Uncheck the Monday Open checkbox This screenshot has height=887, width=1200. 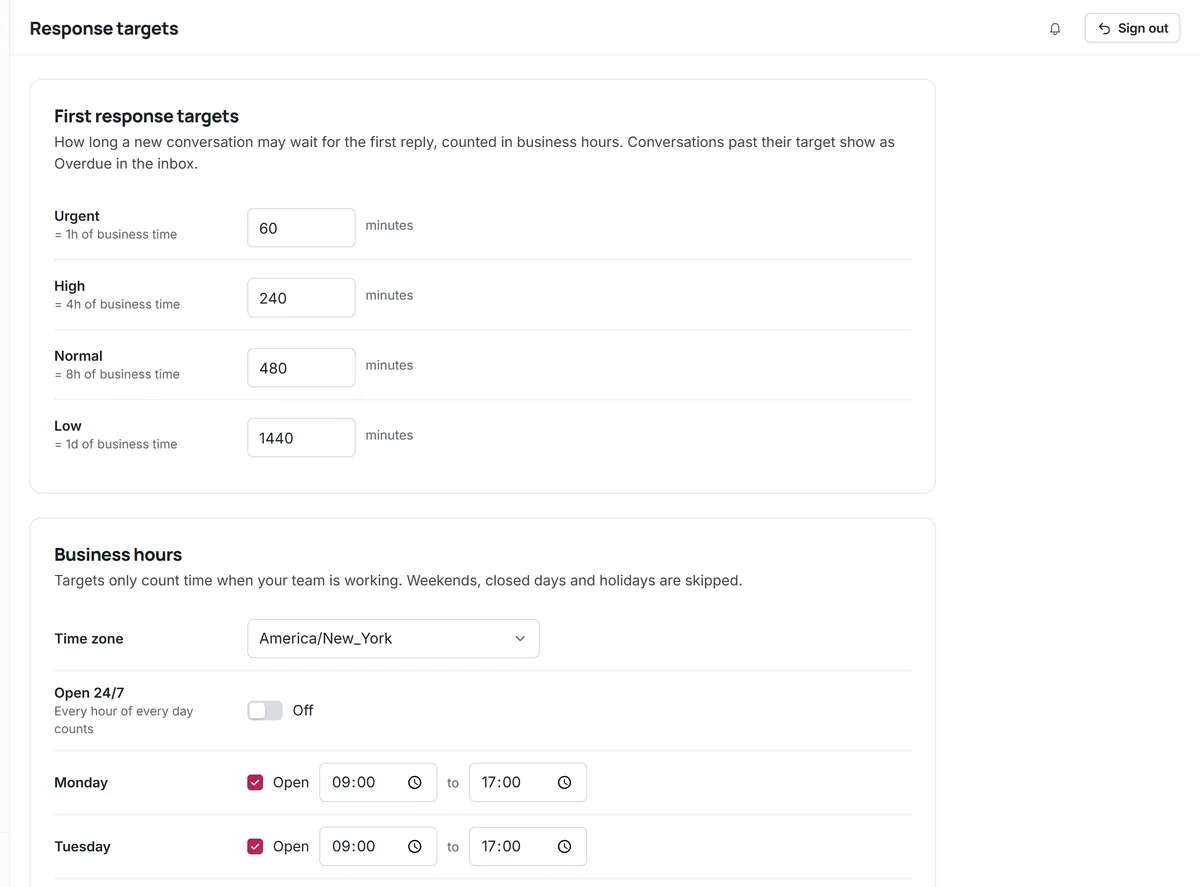tap(255, 782)
